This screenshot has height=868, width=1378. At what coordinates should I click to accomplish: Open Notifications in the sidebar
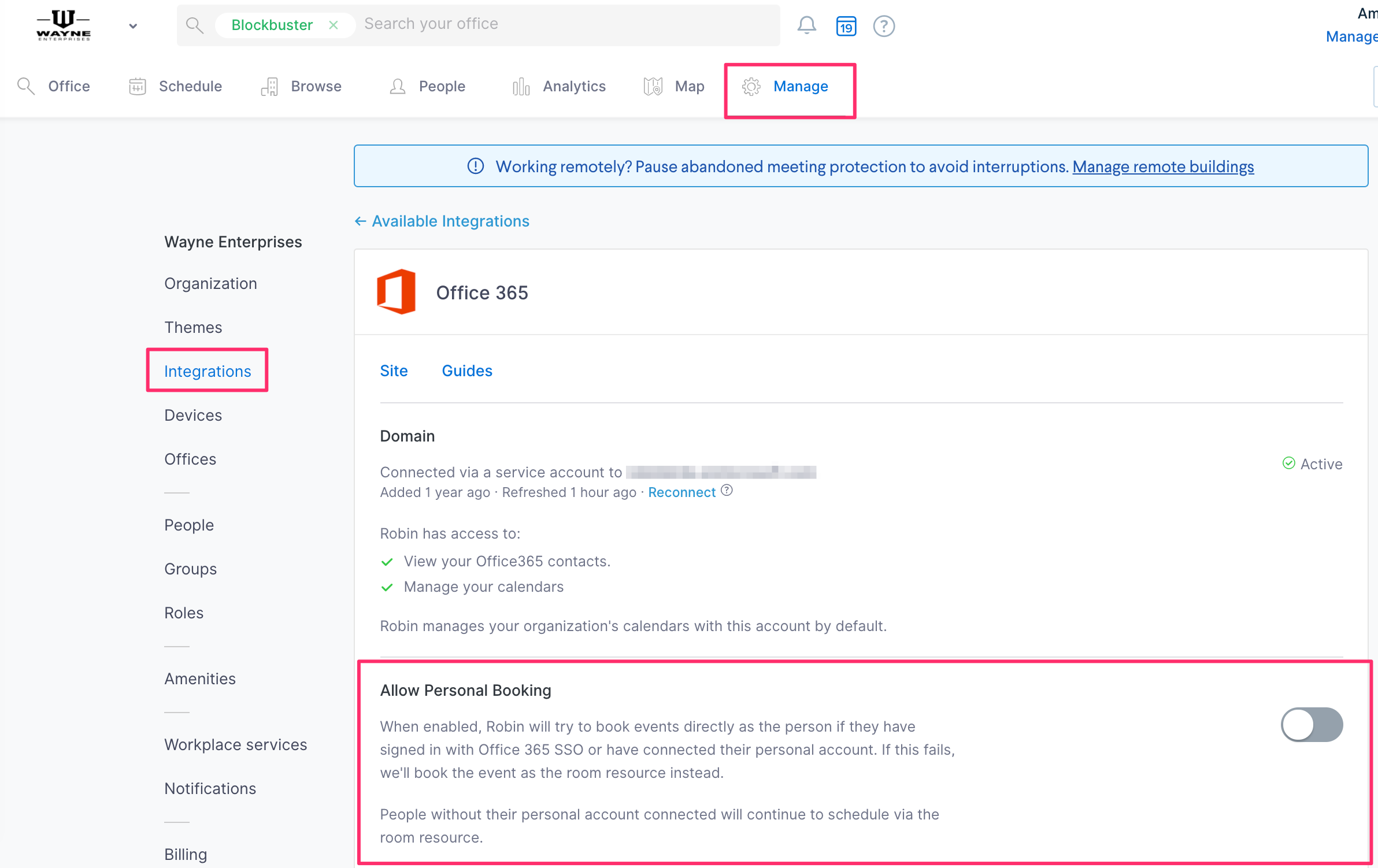pos(210,788)
